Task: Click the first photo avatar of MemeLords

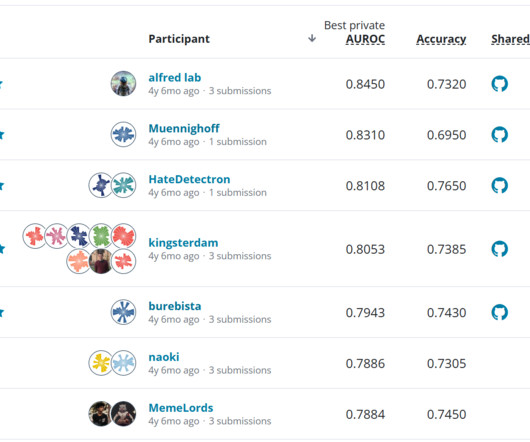Action: click(101, 414)
